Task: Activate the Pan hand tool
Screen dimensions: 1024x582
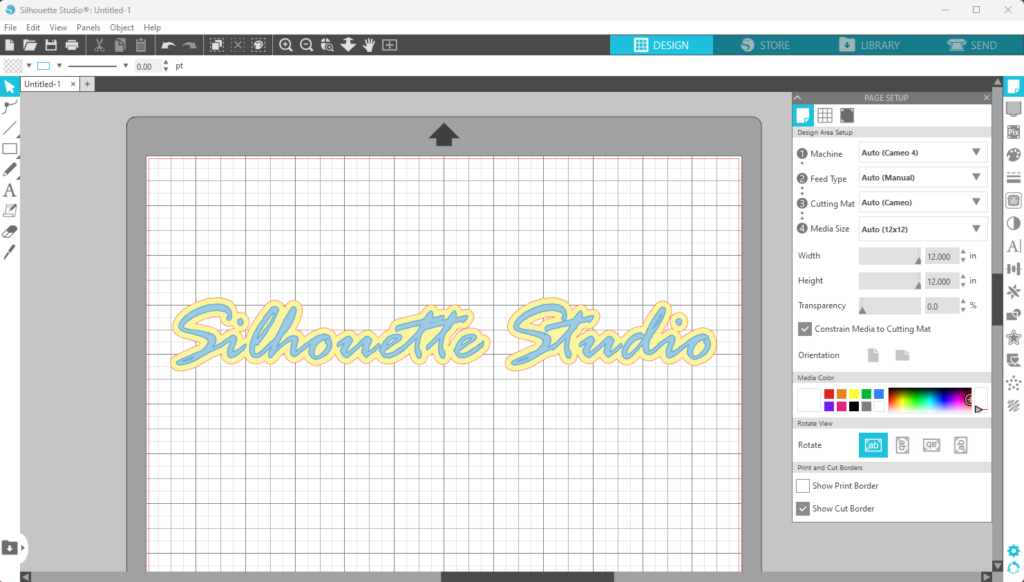Action: click(369, 45)
